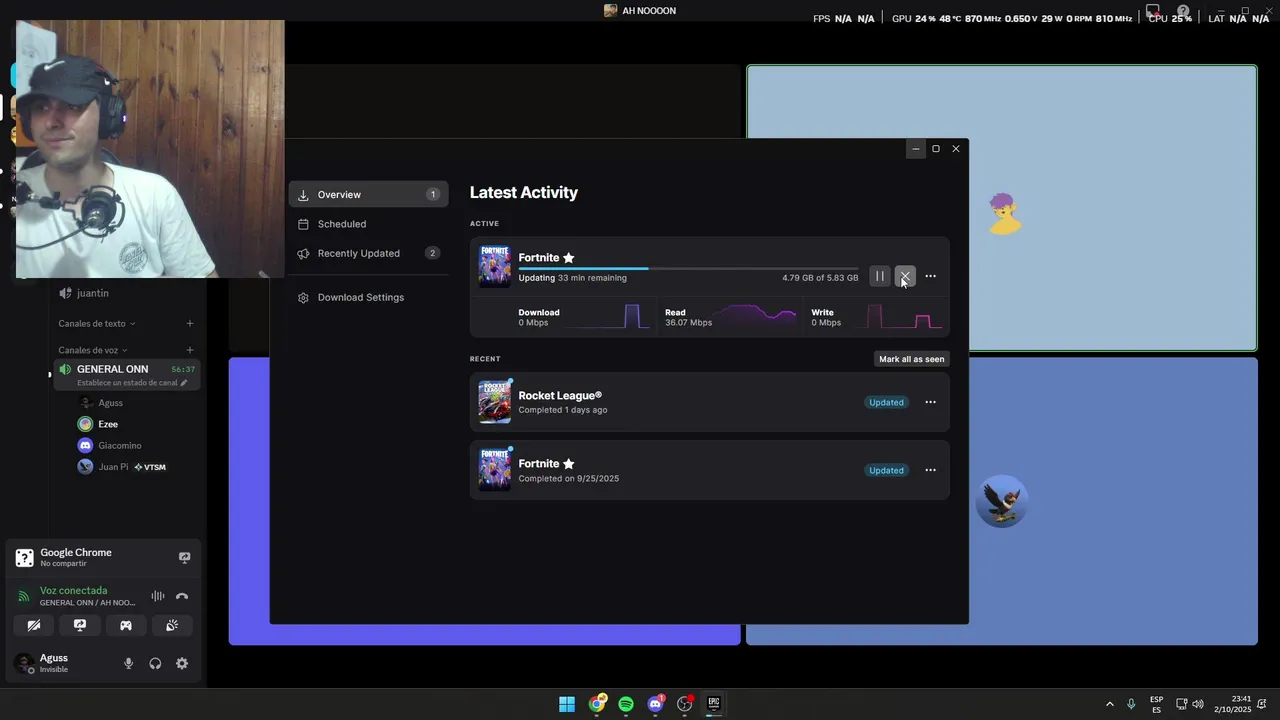Click the Mark all as seen button
Image resolution: width=1280 pixels, height=720 pixels.
[911, 359]
